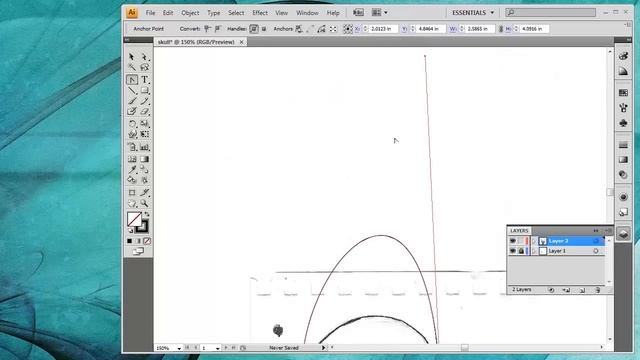Open status bar Never Saved flyout arrow
640x360 pixels.
point(323,348)
